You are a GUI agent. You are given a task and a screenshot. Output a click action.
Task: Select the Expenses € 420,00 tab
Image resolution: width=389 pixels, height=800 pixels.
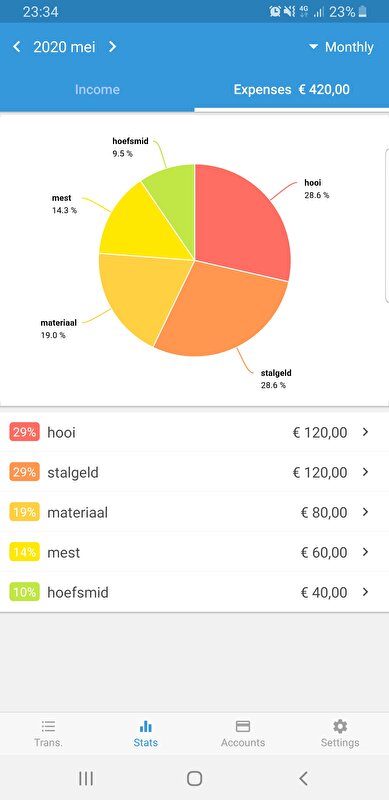click(291, 89)
